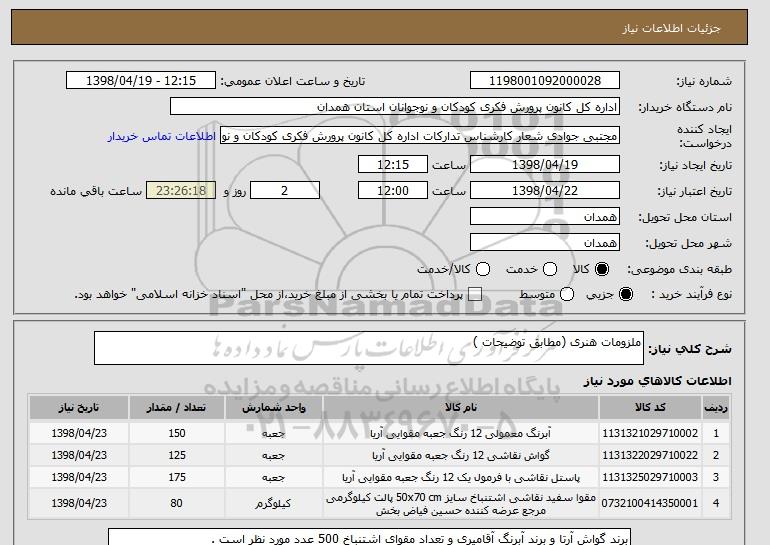Select the خدمت radio button
The width and height of the screenshot is (770, 545).
pos(550,269)
